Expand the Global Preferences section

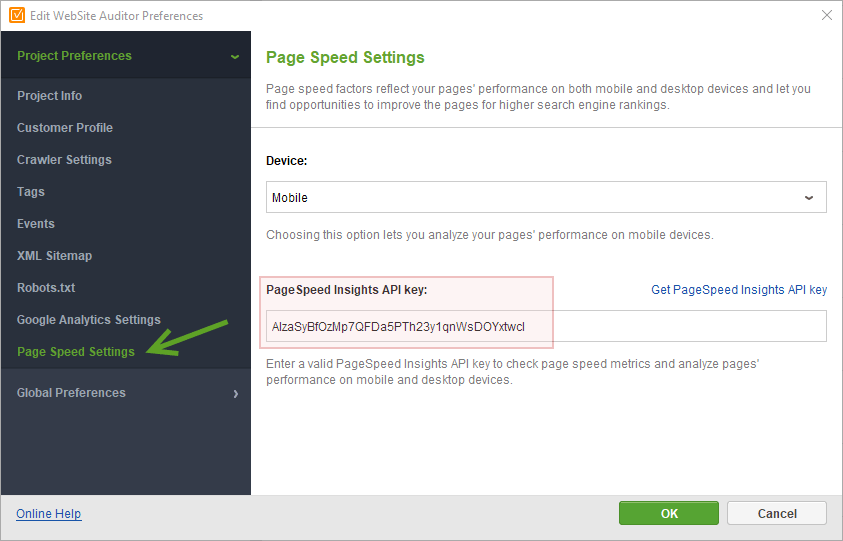[x=235, y=394]
